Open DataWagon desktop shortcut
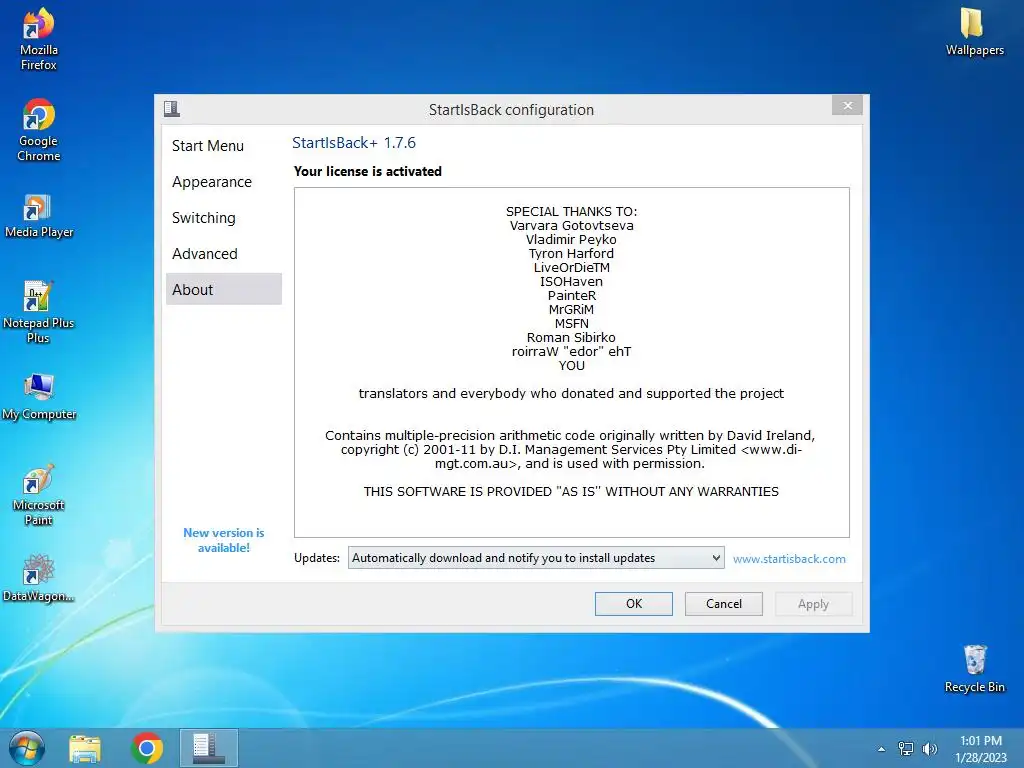 [39, 578]
